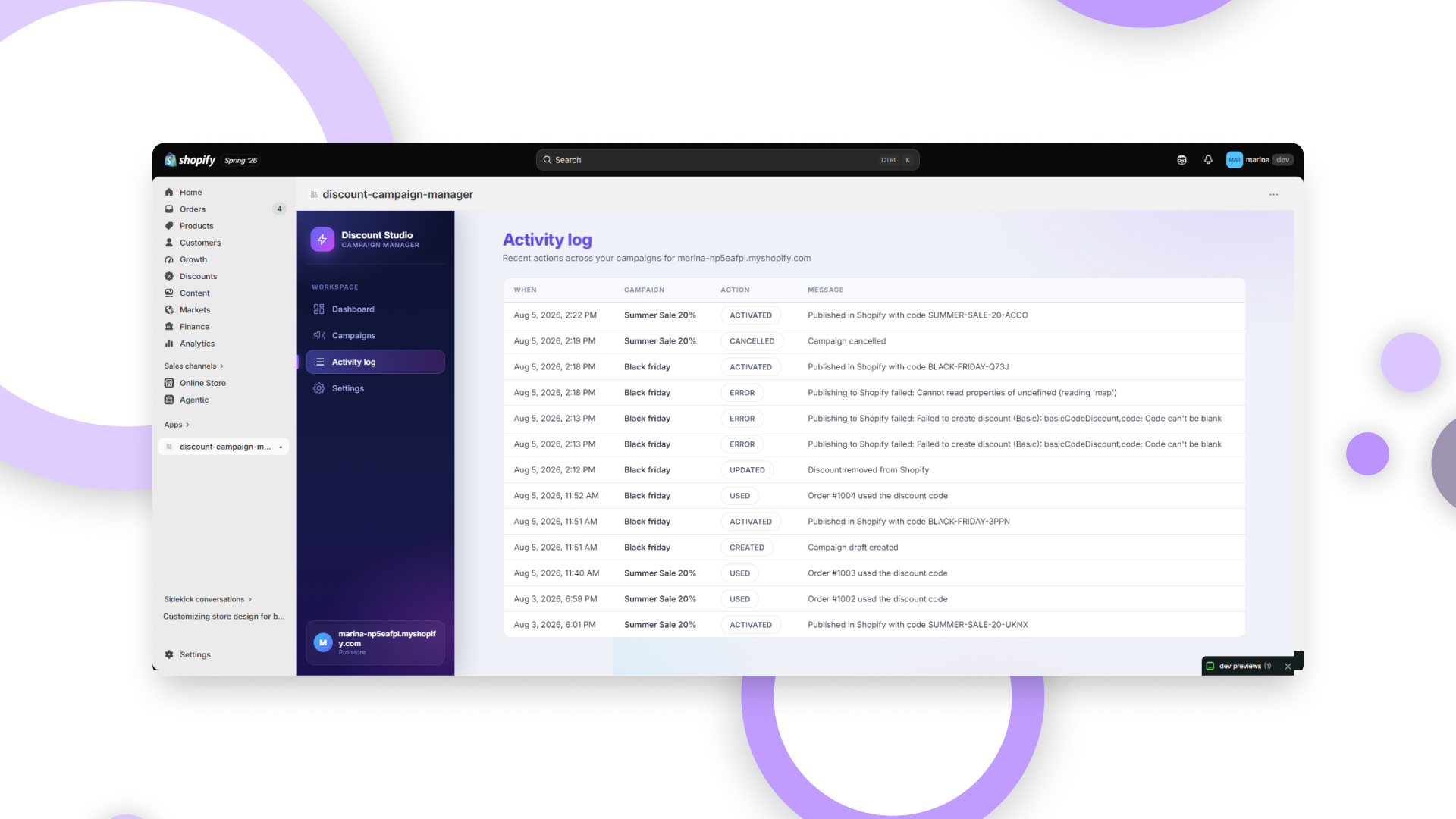Open Campaigns in Discount Studio

point(375,335)
